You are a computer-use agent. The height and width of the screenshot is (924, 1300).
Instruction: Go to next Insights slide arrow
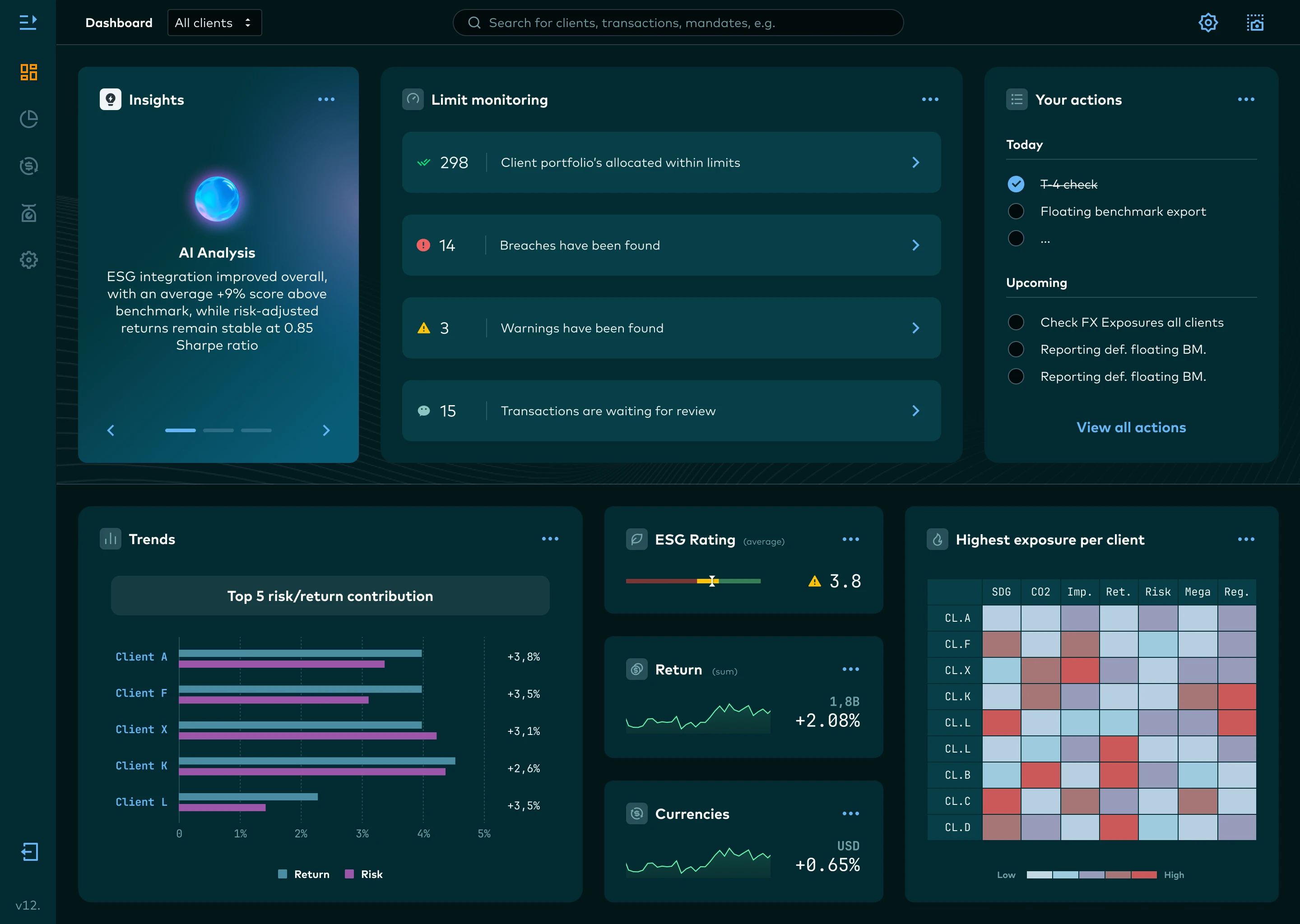[x=326, y=430]
